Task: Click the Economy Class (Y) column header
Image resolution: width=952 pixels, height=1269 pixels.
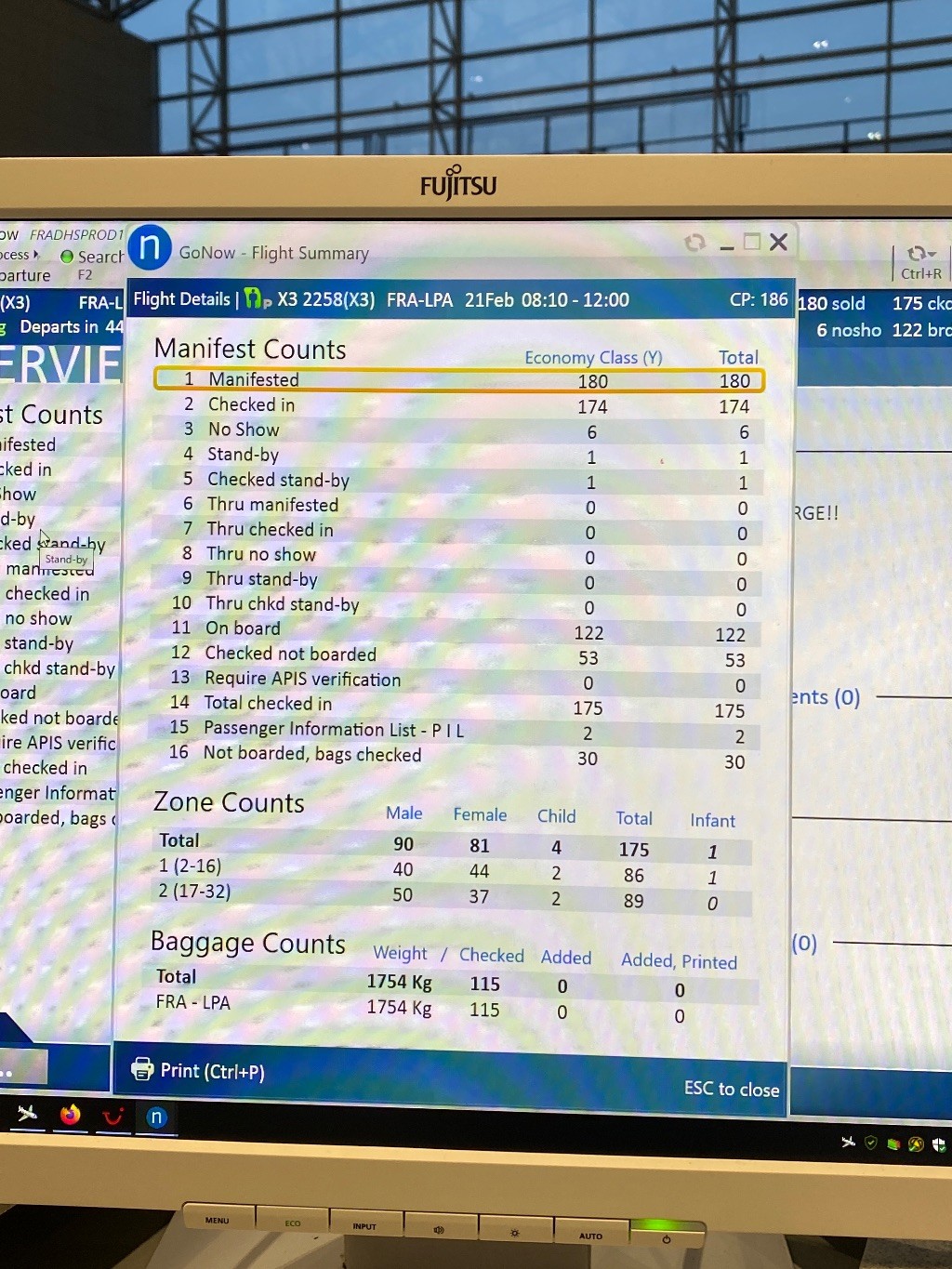Action: click(593, 358)
